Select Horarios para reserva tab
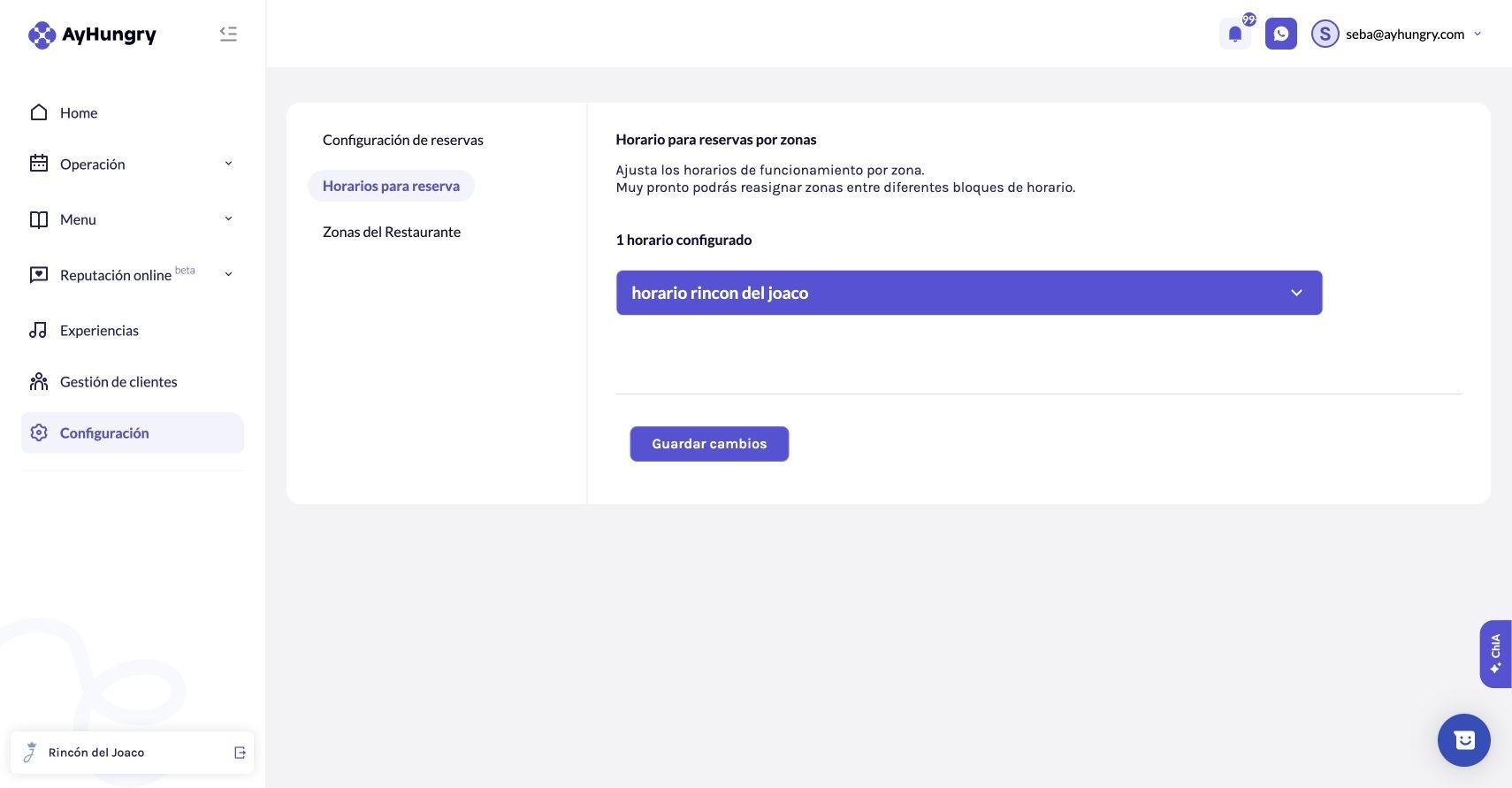Viewport: 1512px width, 788px height. pyautogui.click(x=391, y=186)
